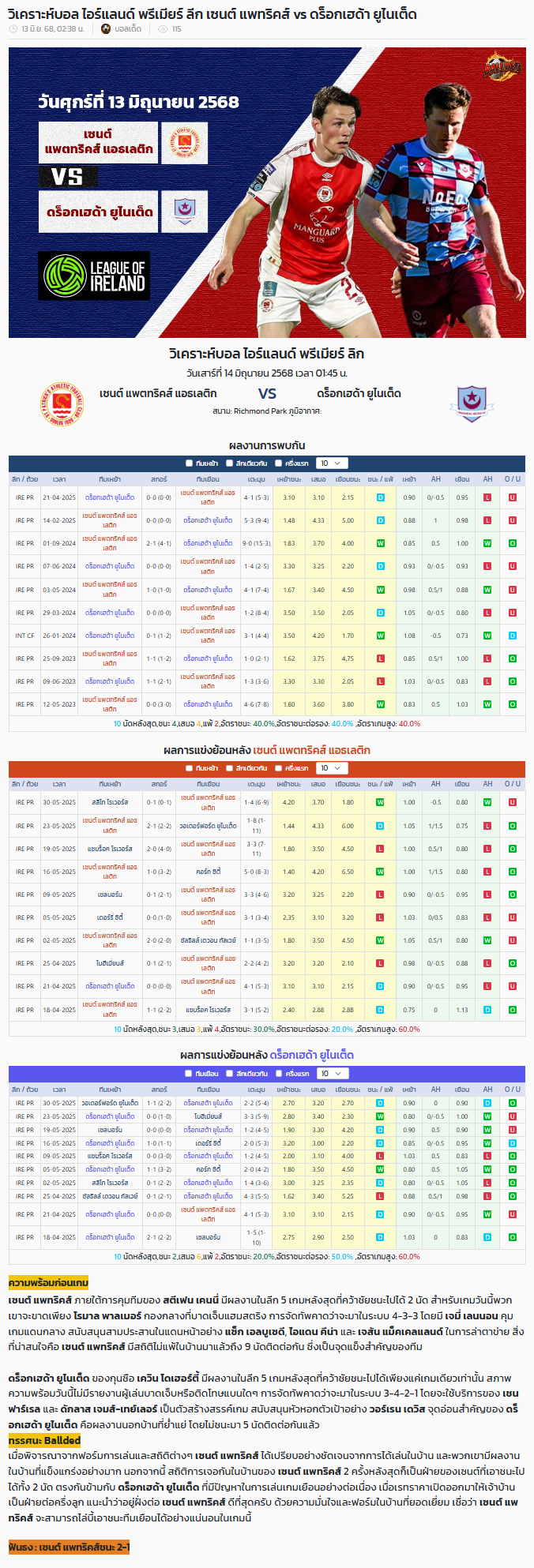Click the สกอร์ column header in head-to-head table
The image size is (534, 1568).
click(x=160, y=479)
